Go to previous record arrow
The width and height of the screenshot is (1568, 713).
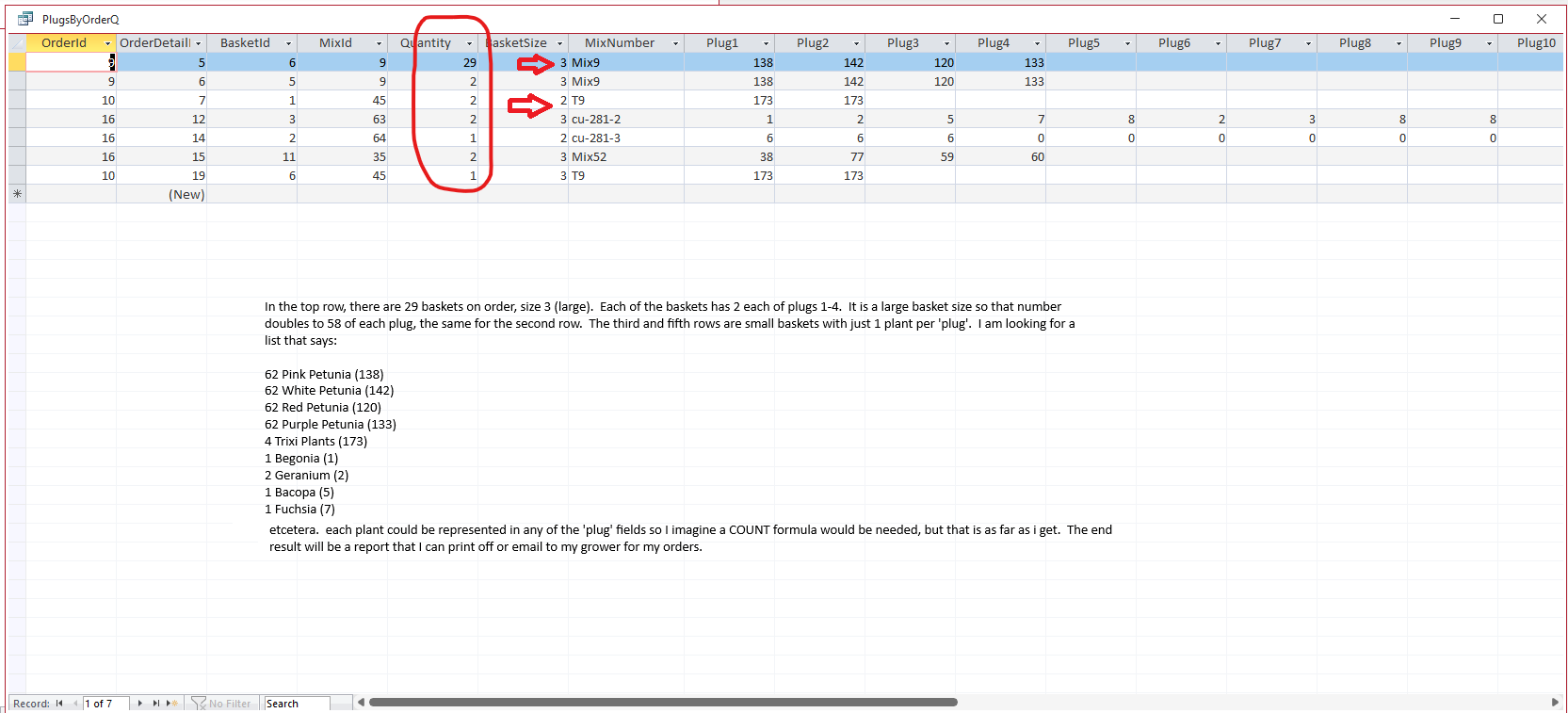click(75, 704)
